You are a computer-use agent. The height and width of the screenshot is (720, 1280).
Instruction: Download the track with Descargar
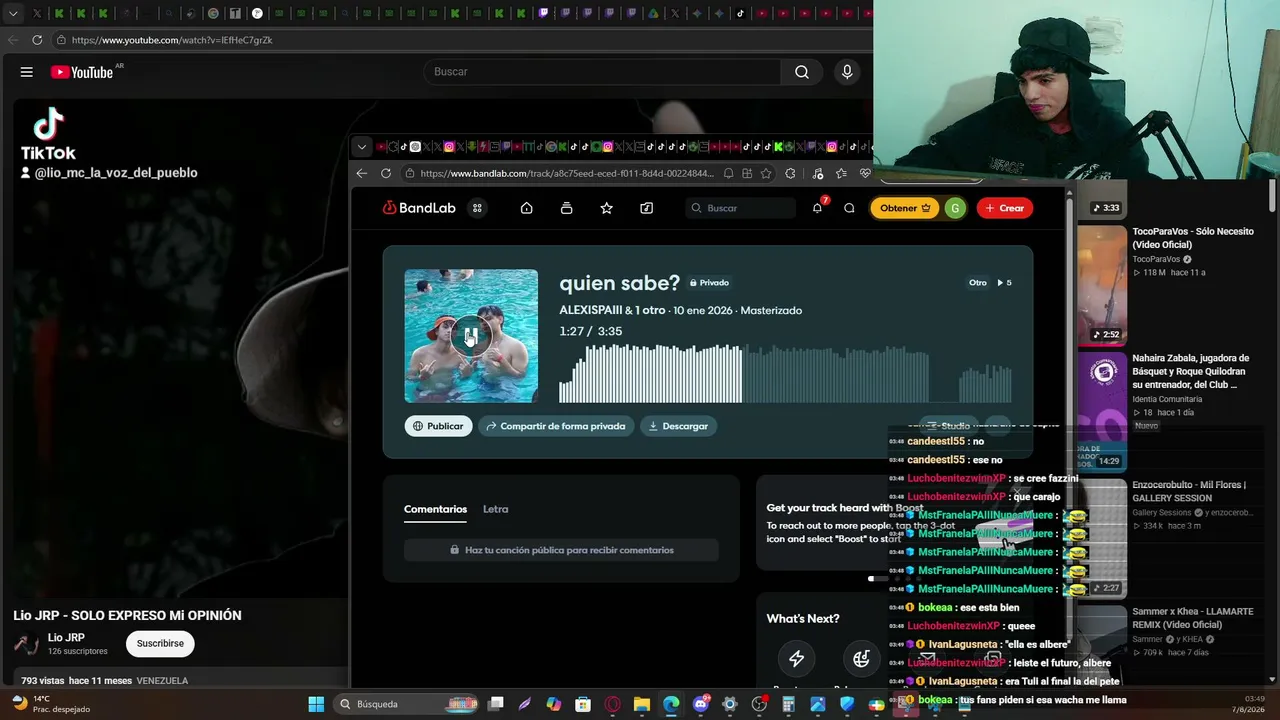point(678,426)
